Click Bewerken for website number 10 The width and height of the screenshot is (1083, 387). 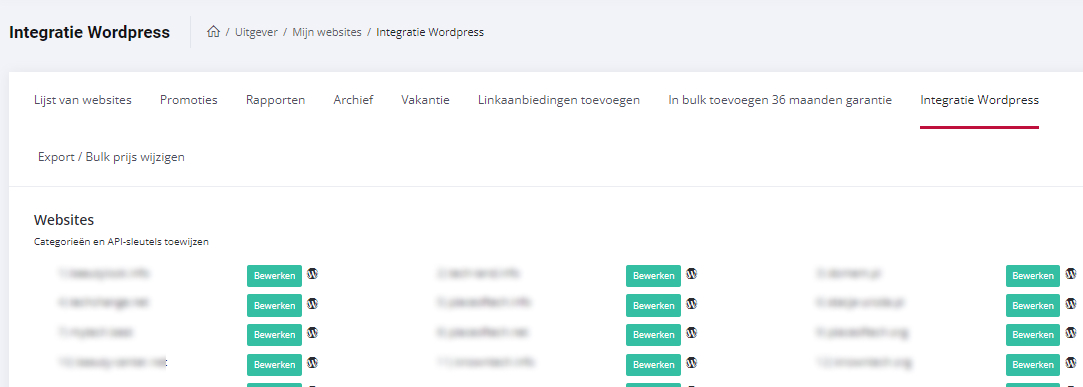pyautogui.click(x=274, y=365)
